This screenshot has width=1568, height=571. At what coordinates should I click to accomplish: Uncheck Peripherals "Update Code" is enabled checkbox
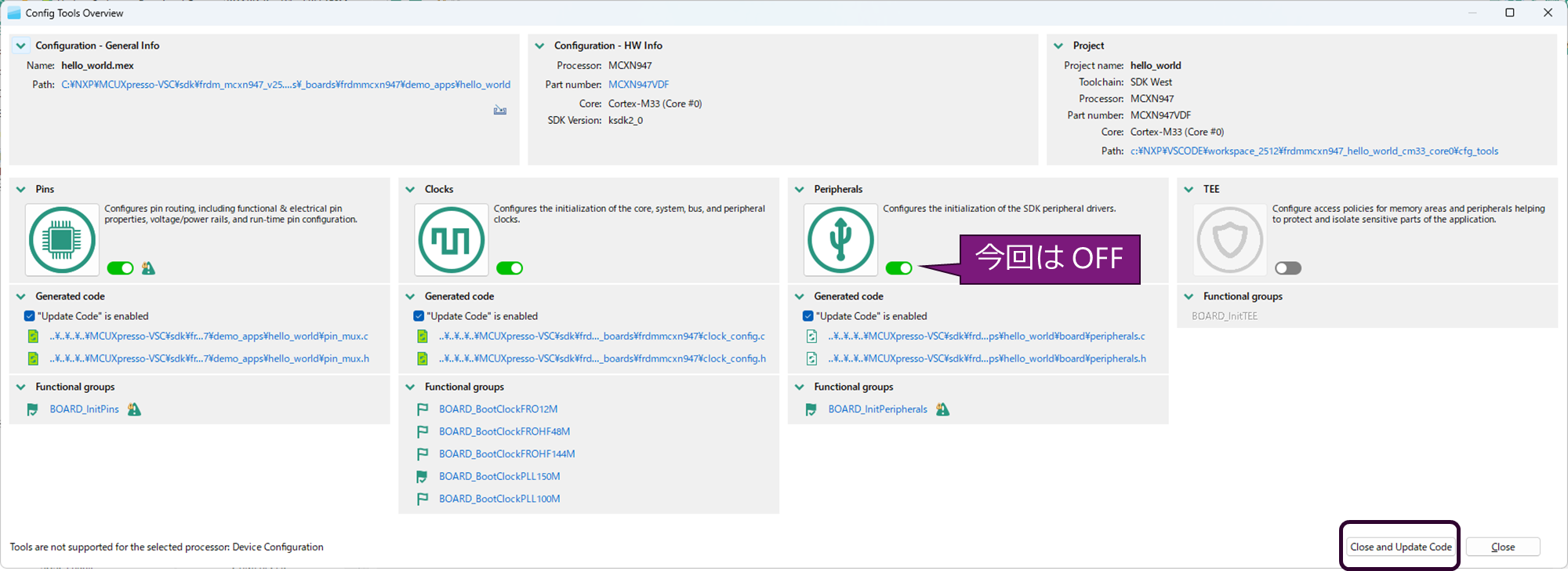click(808, 316)
